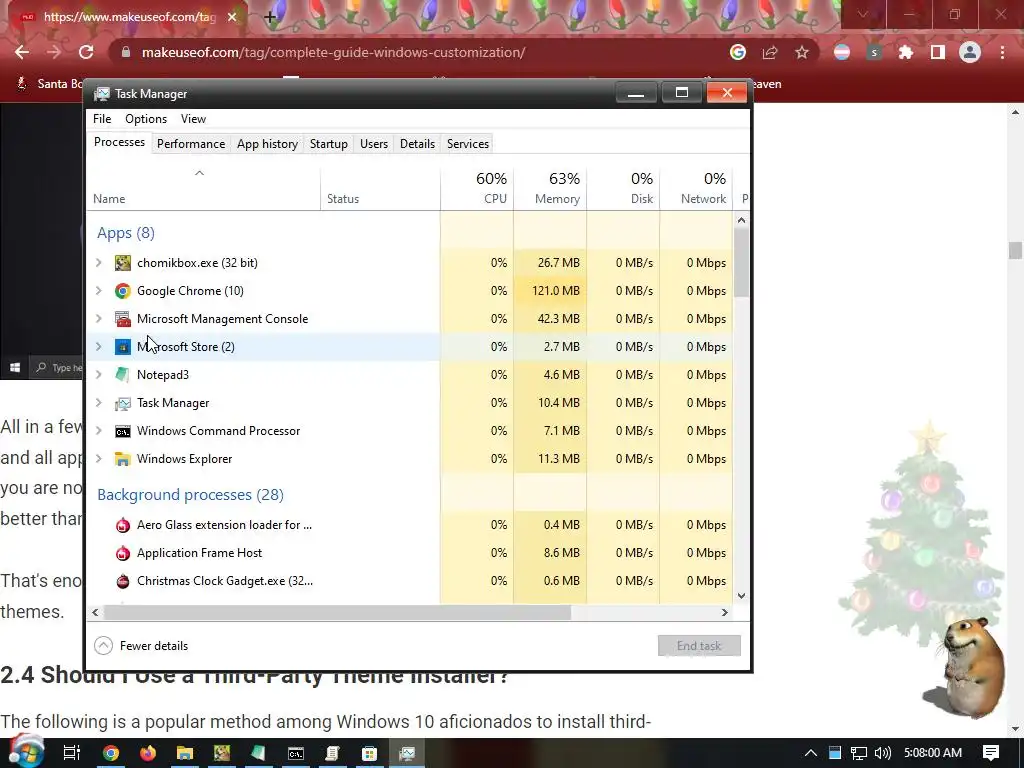The image size is (1024, 768).
Task: Open the View menu in Task Manager
Action: click(193, 119)
